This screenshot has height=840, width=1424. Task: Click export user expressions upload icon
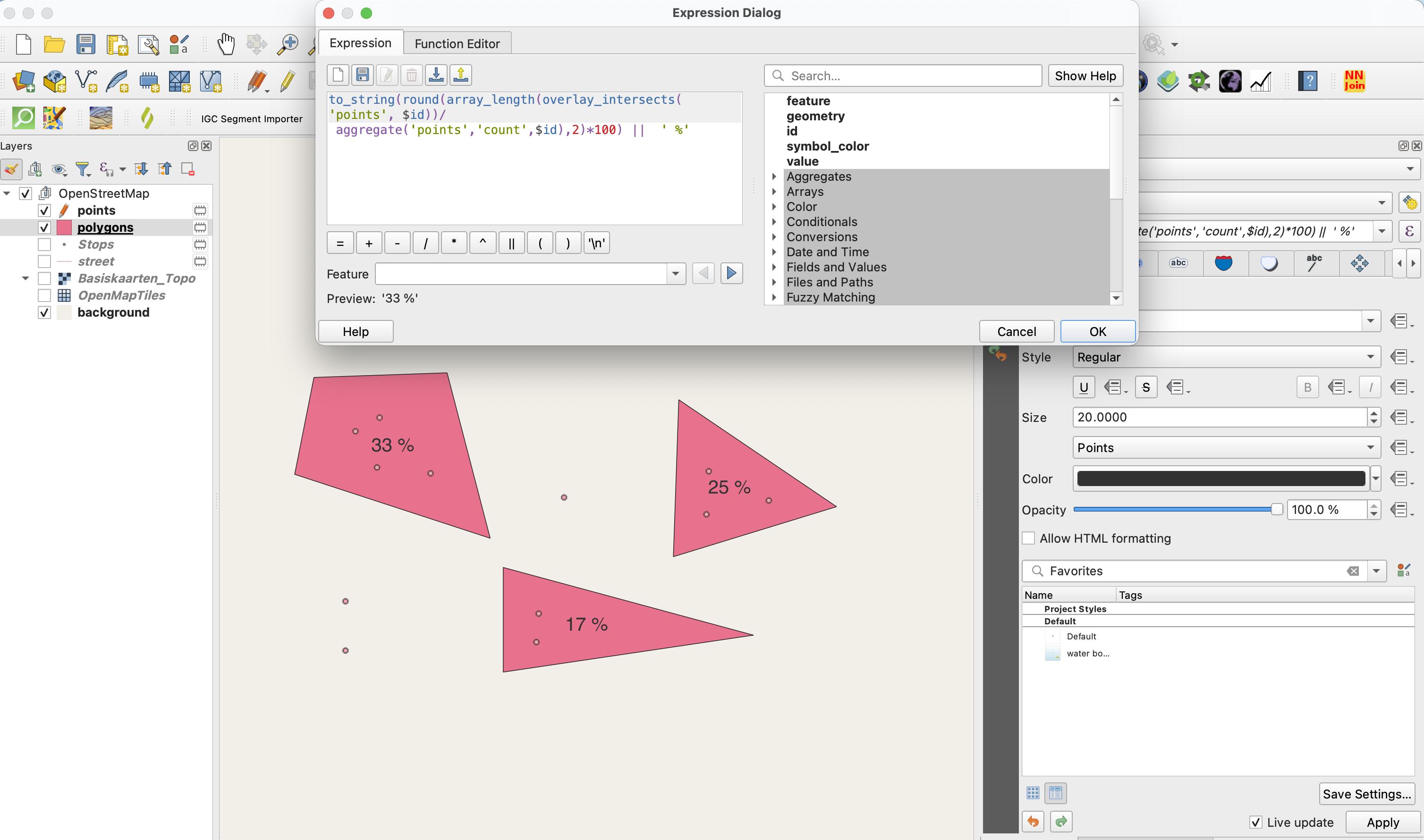461,75
